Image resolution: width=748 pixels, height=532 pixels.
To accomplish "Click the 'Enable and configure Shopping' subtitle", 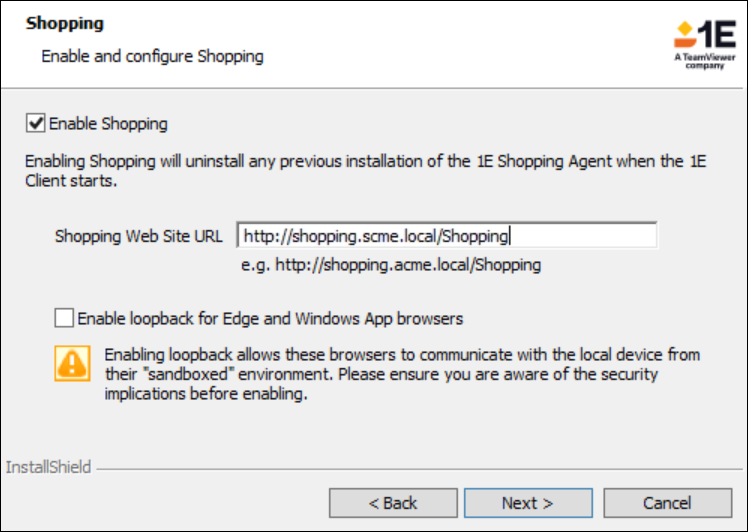I will click(152, 56).
